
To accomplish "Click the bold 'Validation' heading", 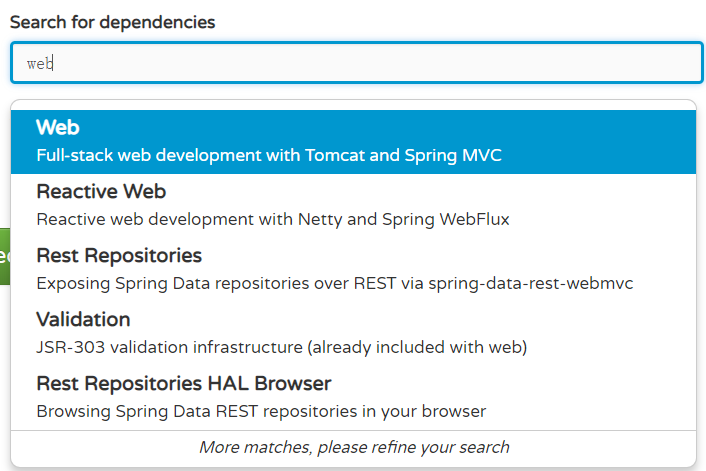I will [x=83, y=319].
